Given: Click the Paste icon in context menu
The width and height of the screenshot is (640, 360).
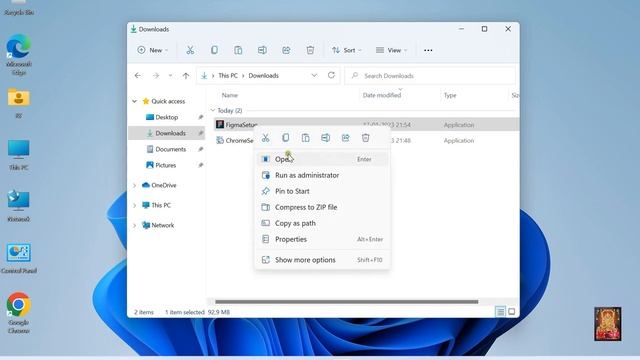Looking at the screenshot, I should pyautogui.click(x=305, y=138).
